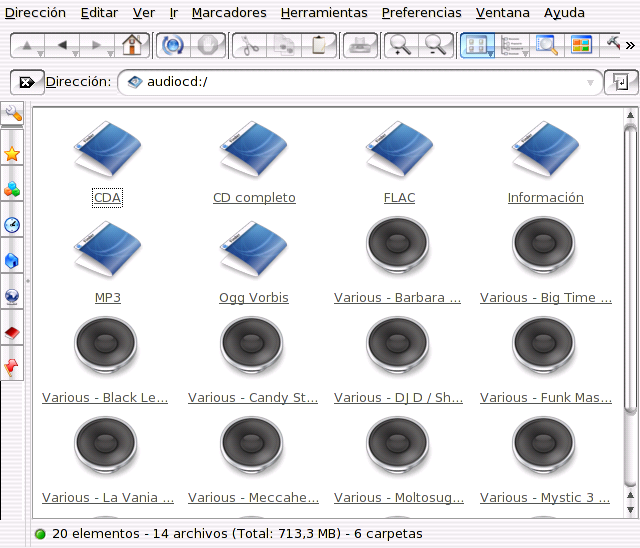Click the hammer configuration icon in toolbar

point(612,44)
